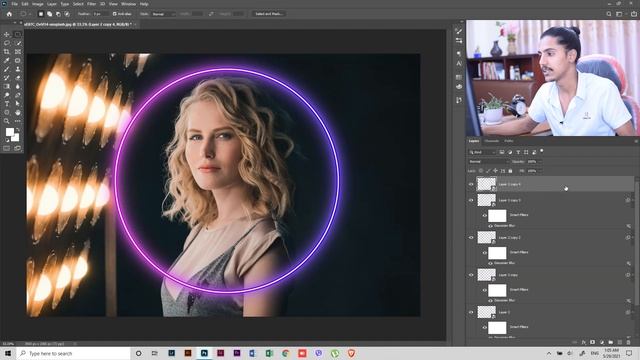Click the Create new group folder icon
Screen dimensions: 640x360
point(611,342)
